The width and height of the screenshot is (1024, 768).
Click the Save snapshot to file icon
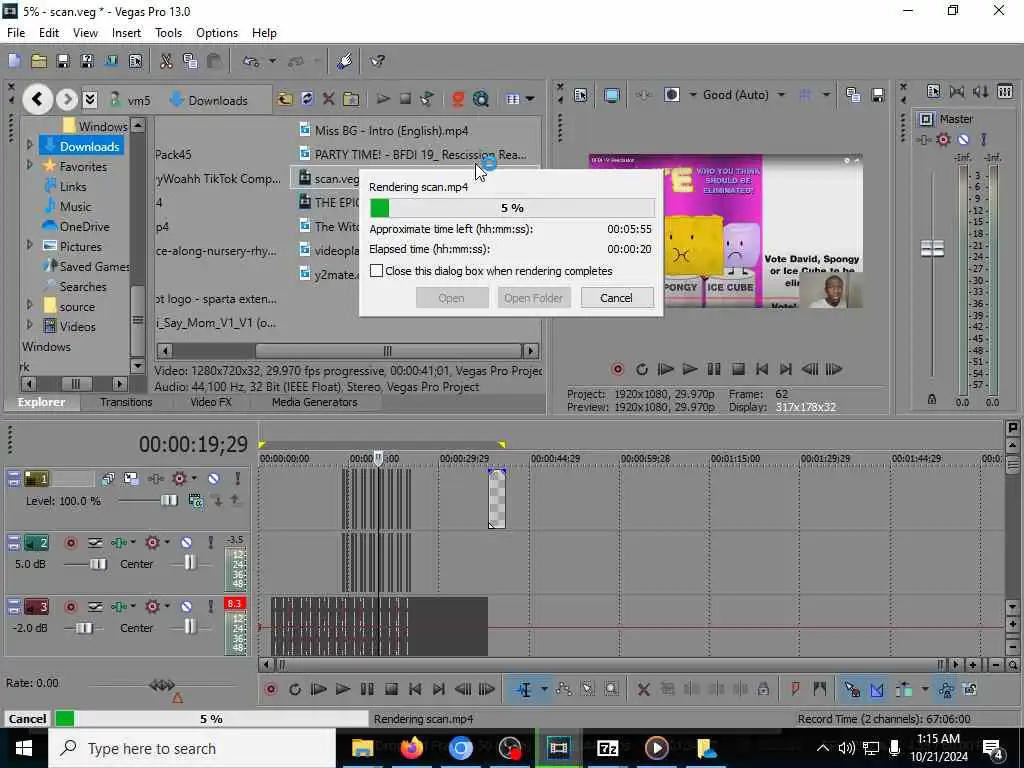tap(878, 95)
